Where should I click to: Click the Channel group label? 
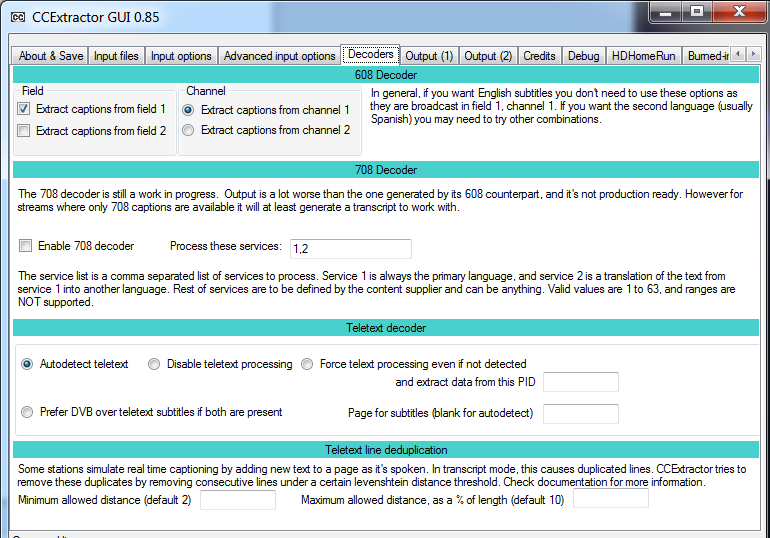(206, 91)
